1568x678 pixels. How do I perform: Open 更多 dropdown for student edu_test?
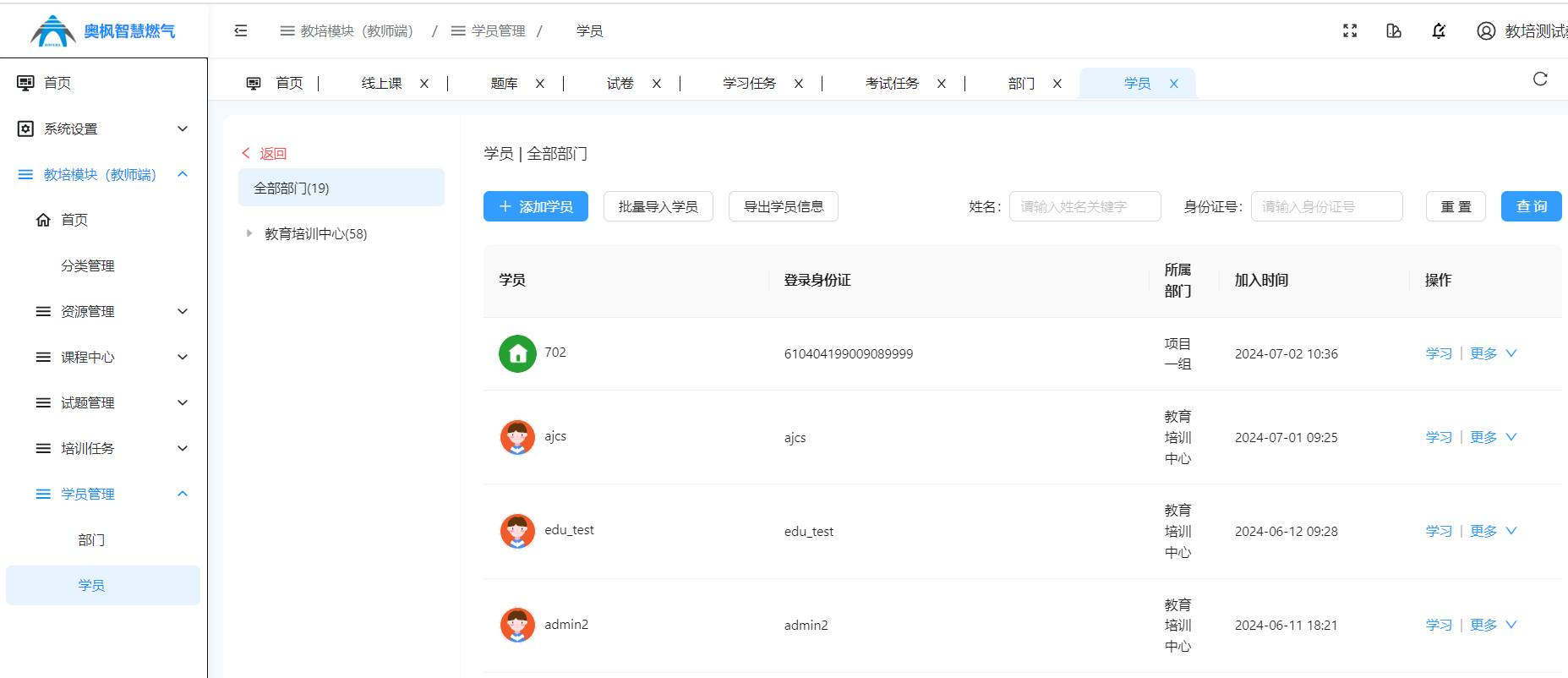(x=1494, y=531)
